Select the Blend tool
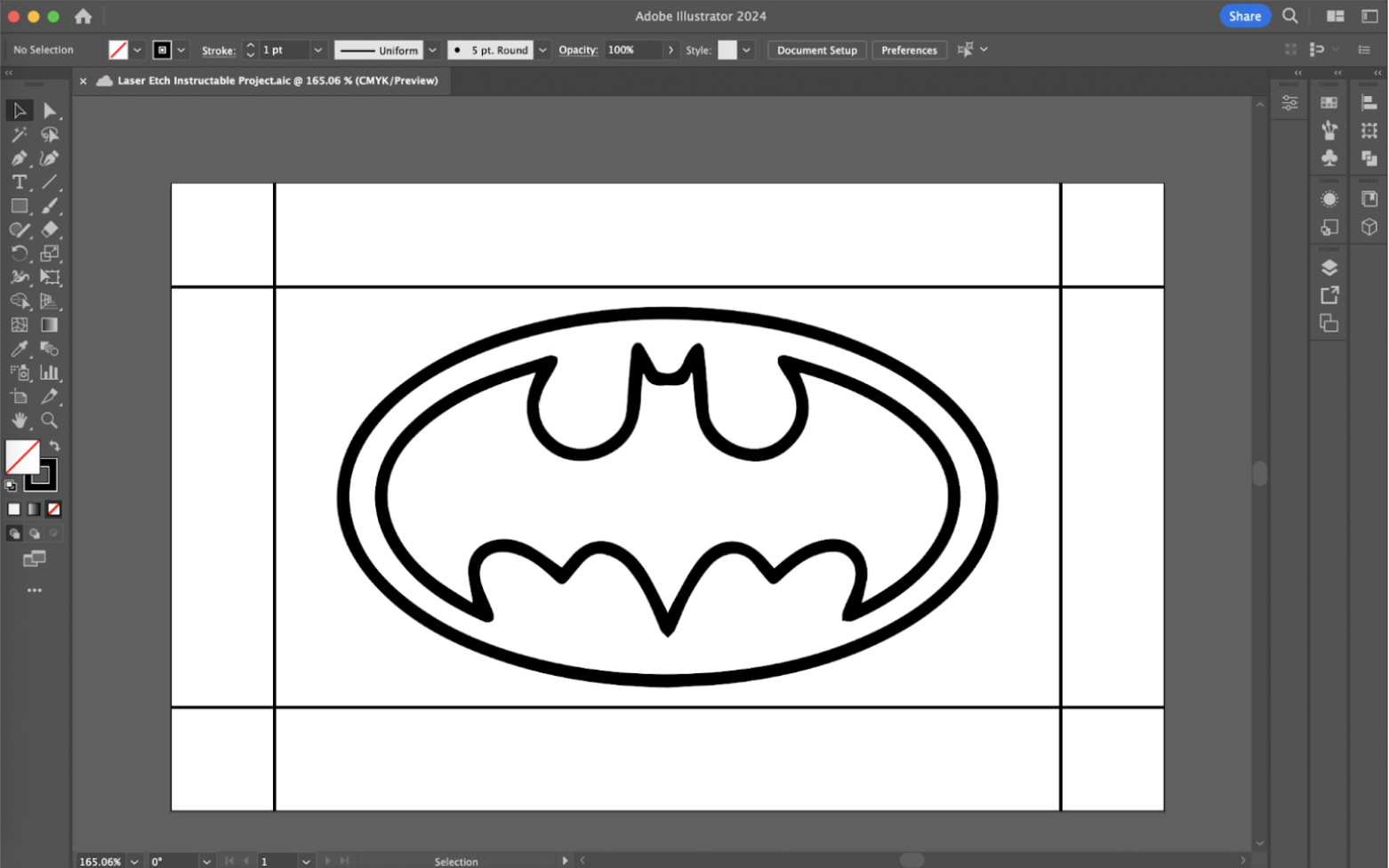 50,349
